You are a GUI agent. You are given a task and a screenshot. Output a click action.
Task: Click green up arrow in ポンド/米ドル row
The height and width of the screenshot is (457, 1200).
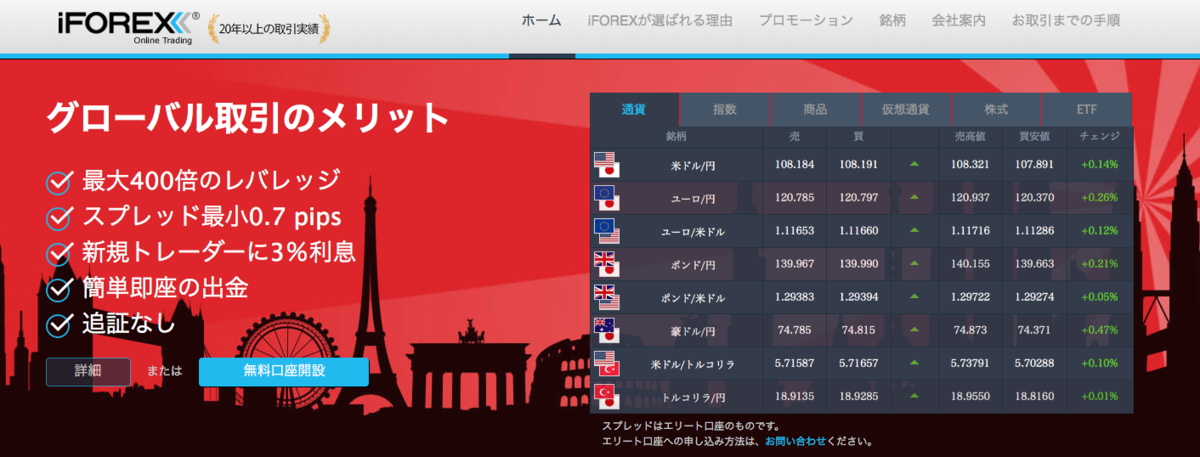(914, 297)
